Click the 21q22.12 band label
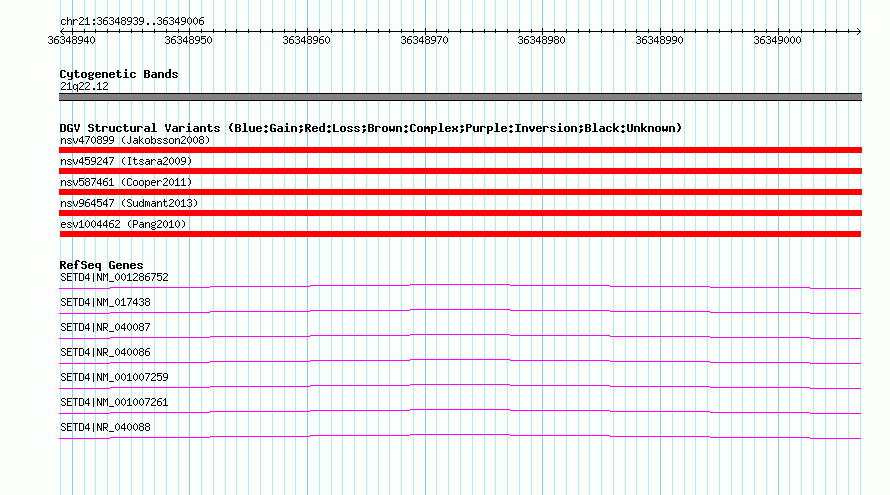Image resolution: width=890 pixels, height=495 pixels. 84,86
